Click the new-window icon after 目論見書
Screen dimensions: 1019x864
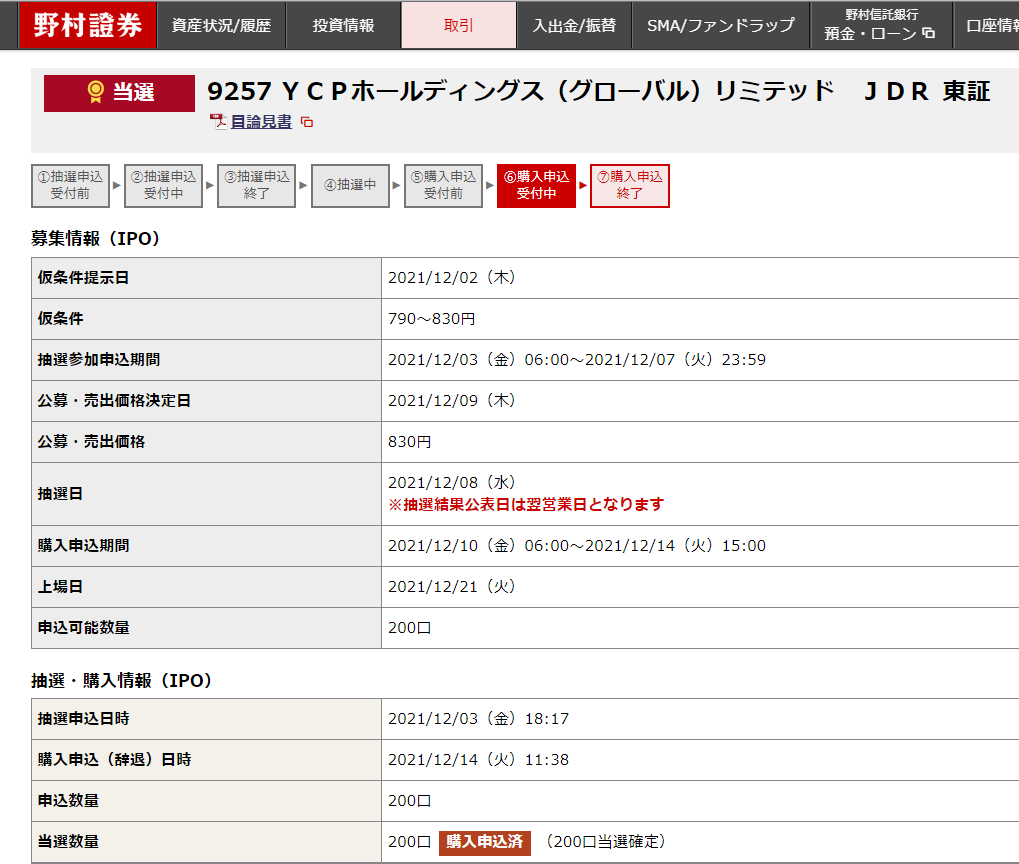click(307, 122)
